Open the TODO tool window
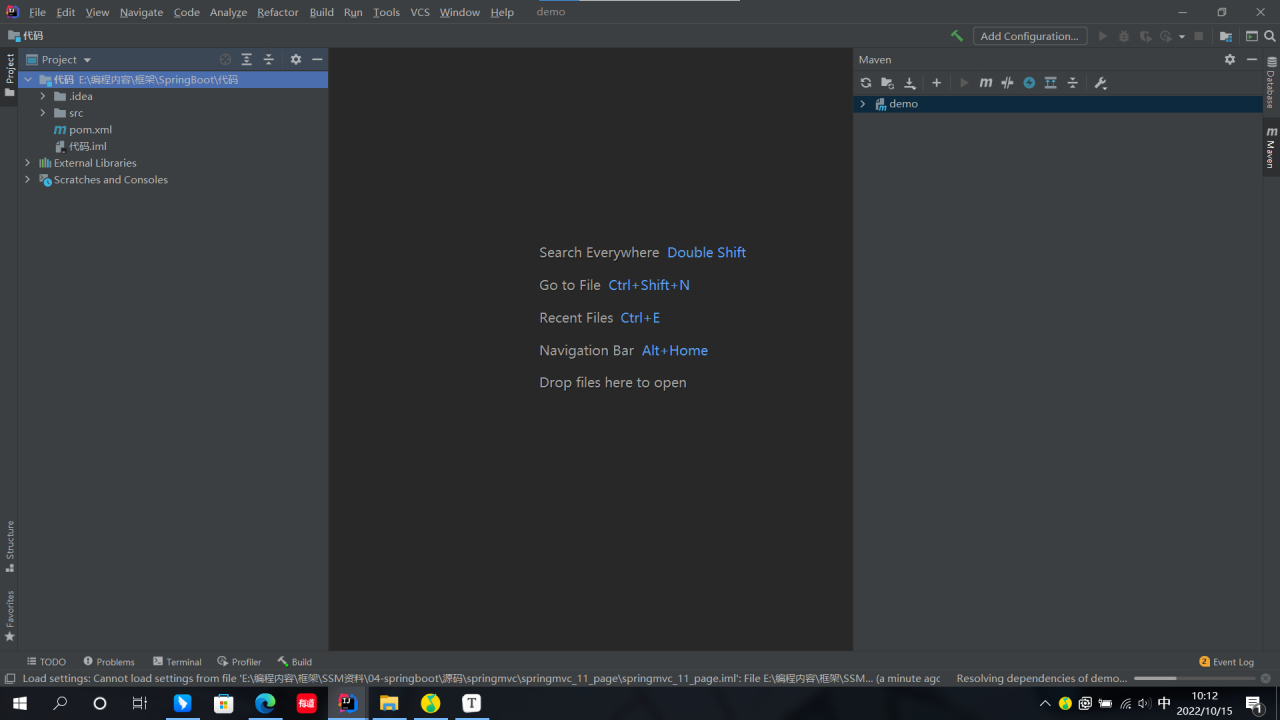The image size is (1280, 720). click(46, 662)
